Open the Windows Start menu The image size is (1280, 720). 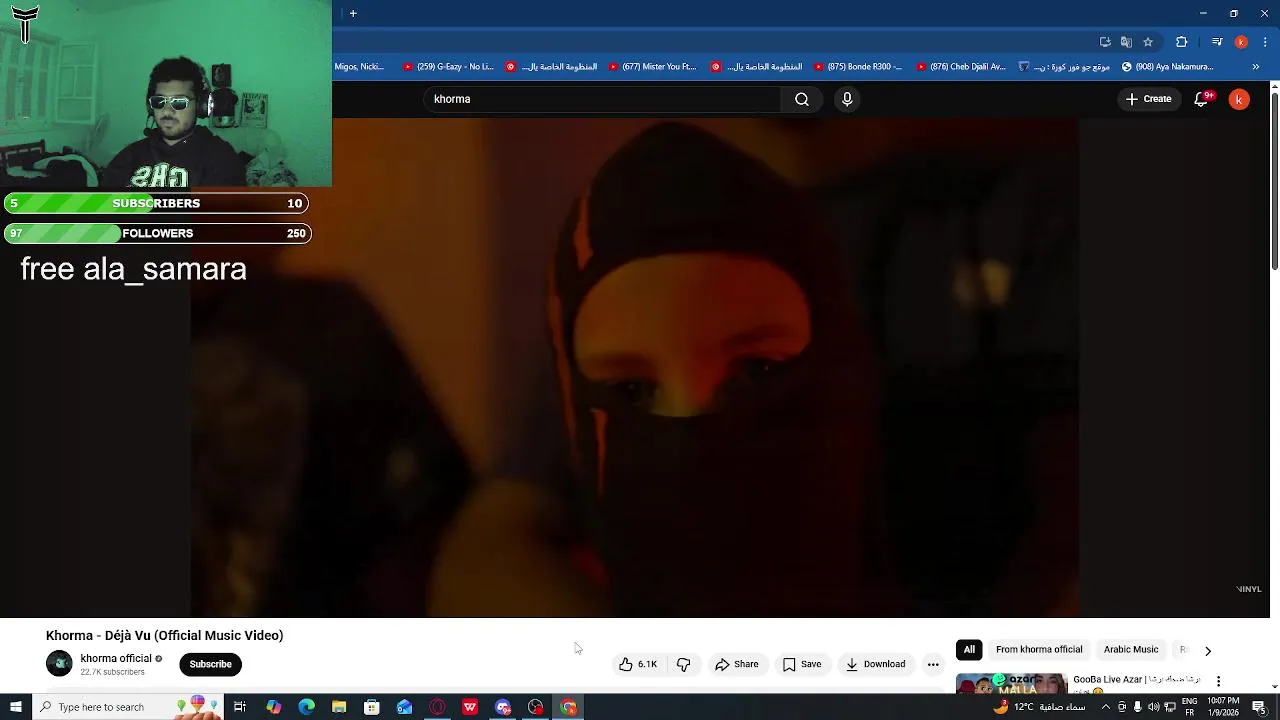click(15, 707)
